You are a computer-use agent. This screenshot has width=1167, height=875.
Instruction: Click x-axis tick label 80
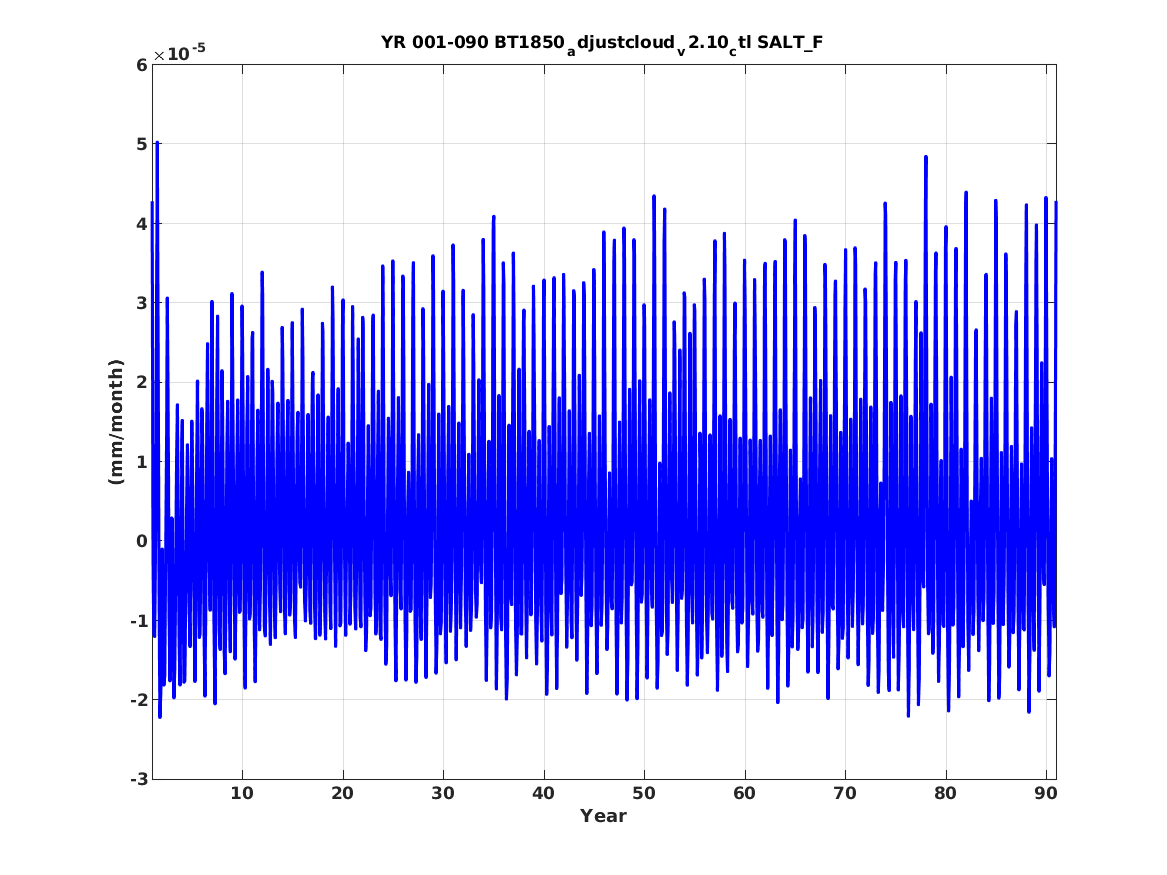coord(945,793)
